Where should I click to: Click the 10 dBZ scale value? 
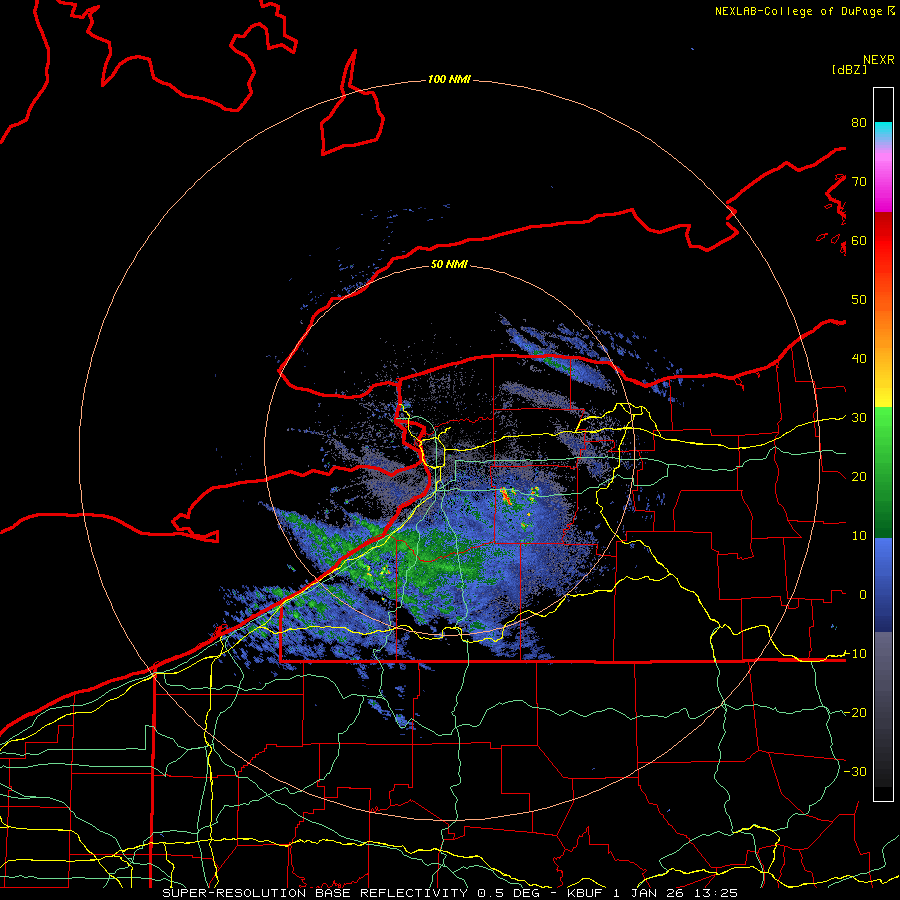point(859,536)
